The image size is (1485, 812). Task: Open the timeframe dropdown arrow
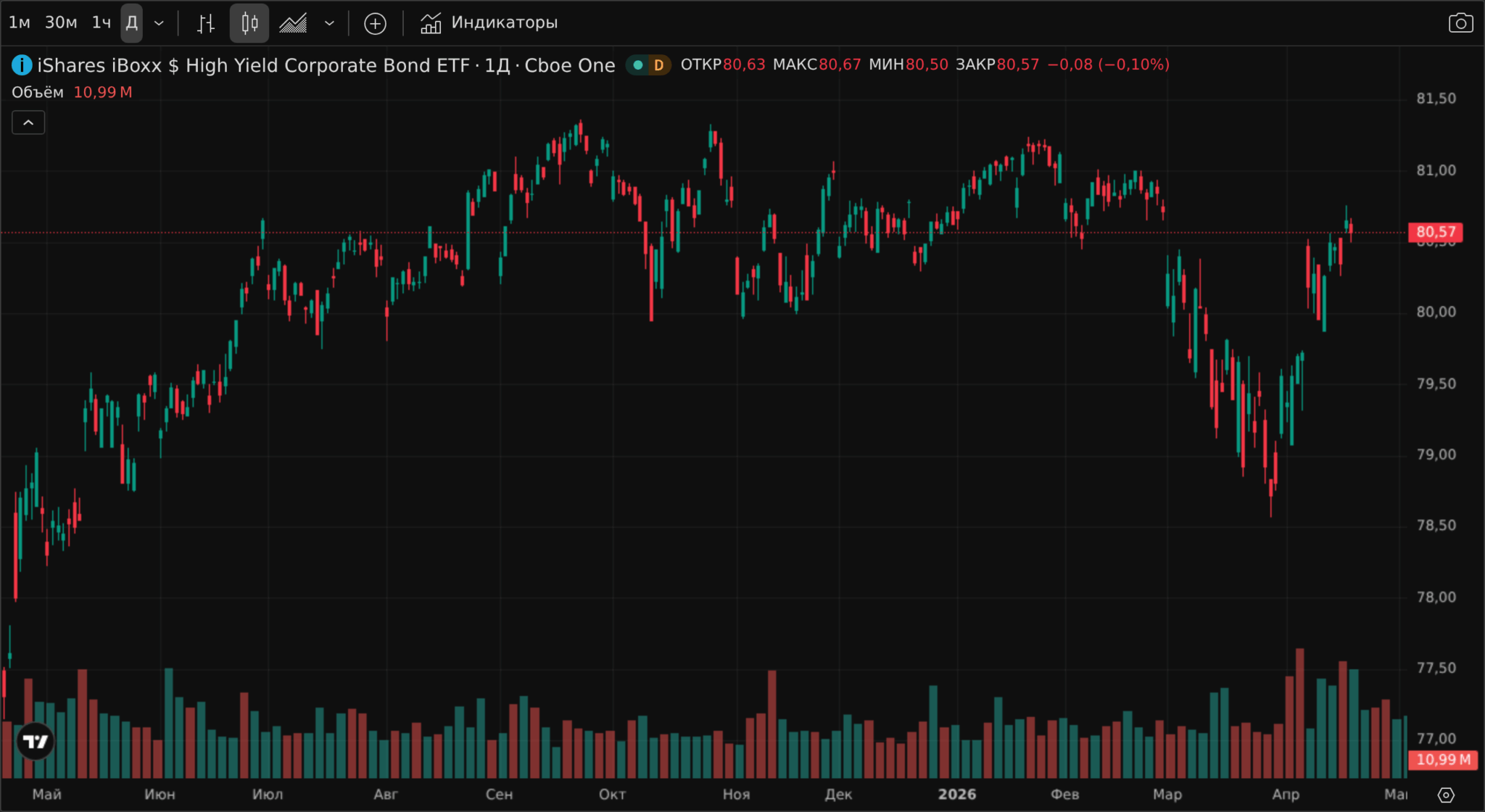159,23
